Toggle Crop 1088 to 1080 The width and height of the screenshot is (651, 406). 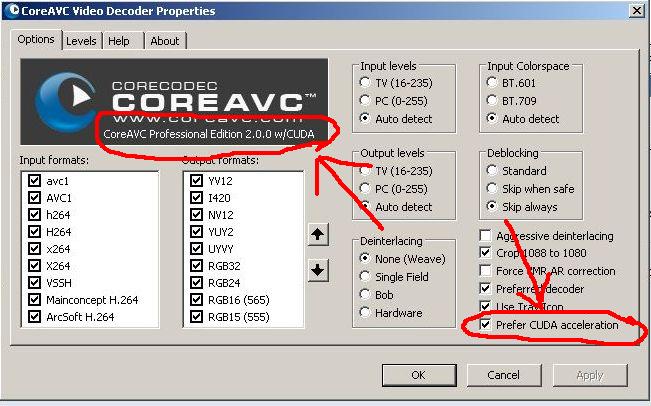[485, 252]
